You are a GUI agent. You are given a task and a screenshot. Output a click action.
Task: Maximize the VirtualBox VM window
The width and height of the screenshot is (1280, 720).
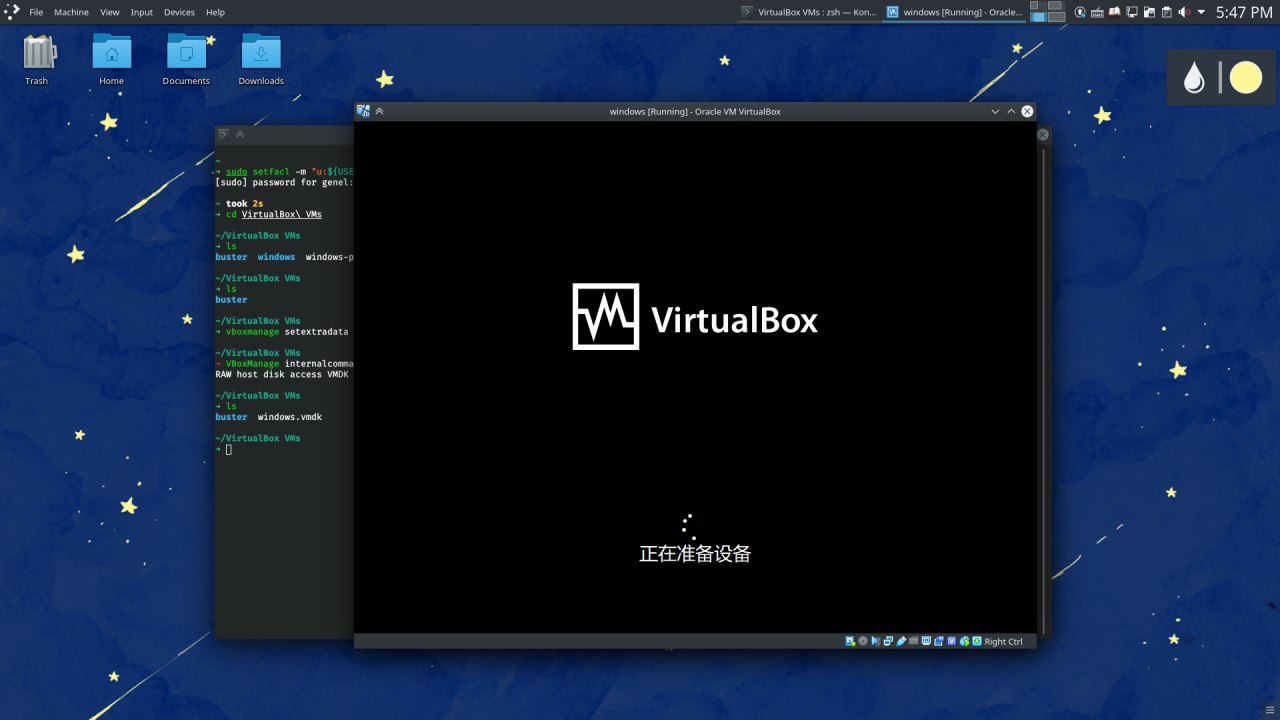[1011, 111]
